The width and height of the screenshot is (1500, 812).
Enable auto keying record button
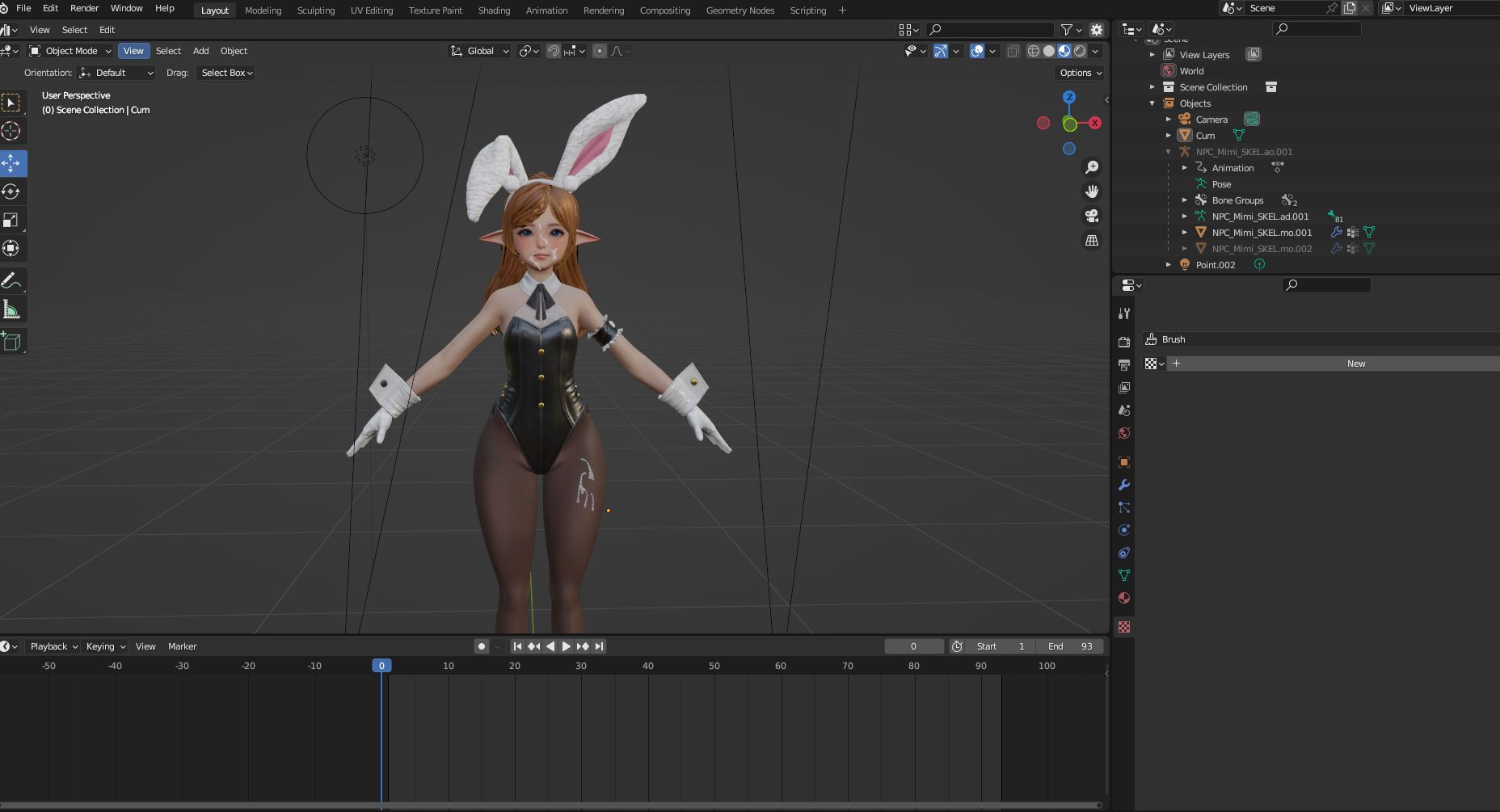click(482, 646)
